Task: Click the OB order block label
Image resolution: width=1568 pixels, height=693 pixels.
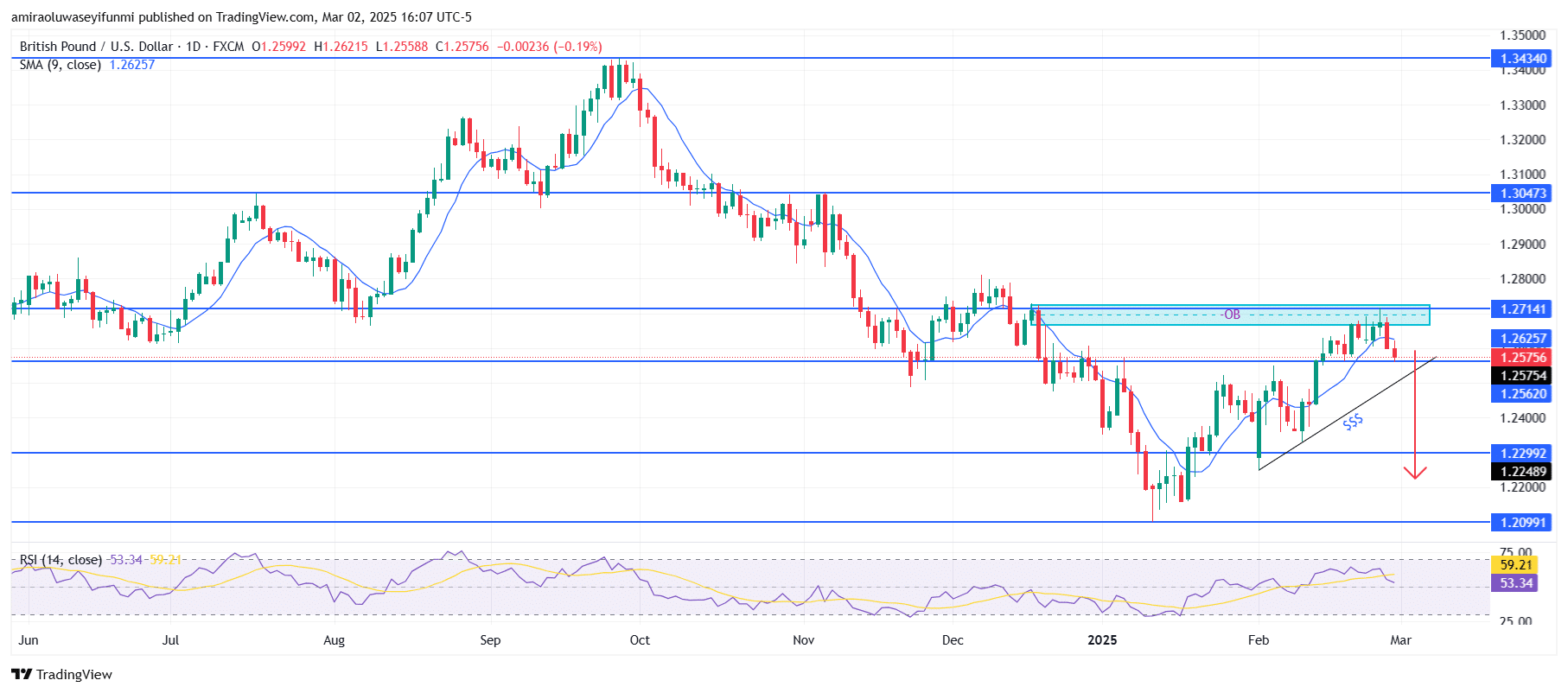Action: click(x=1232, y=315)
